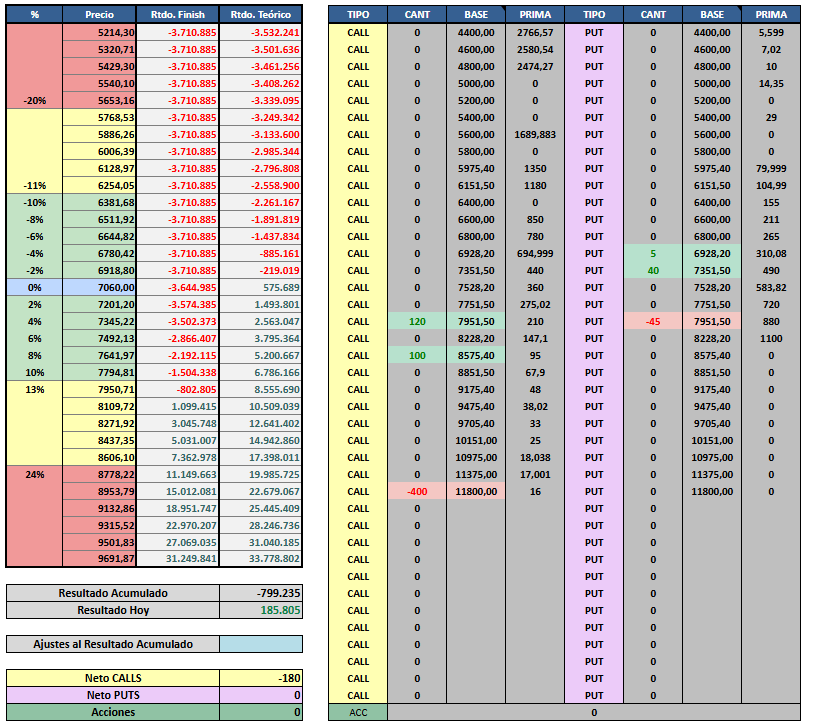This screenshot has height=723, width=813.
Task: Click CALL prima 694,999
Action: (x=535, y=254)
